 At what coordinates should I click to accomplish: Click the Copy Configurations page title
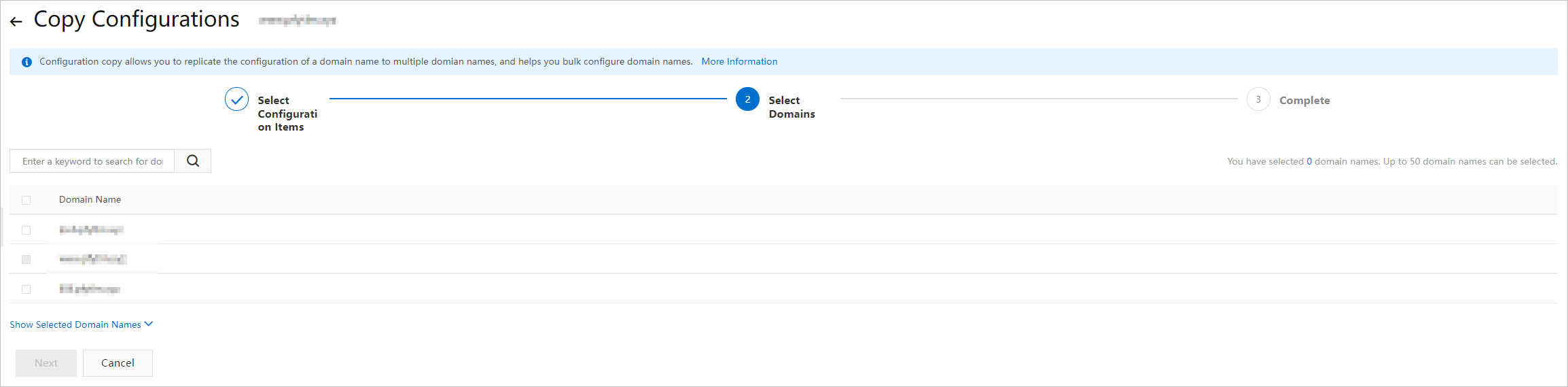point(137,19)
